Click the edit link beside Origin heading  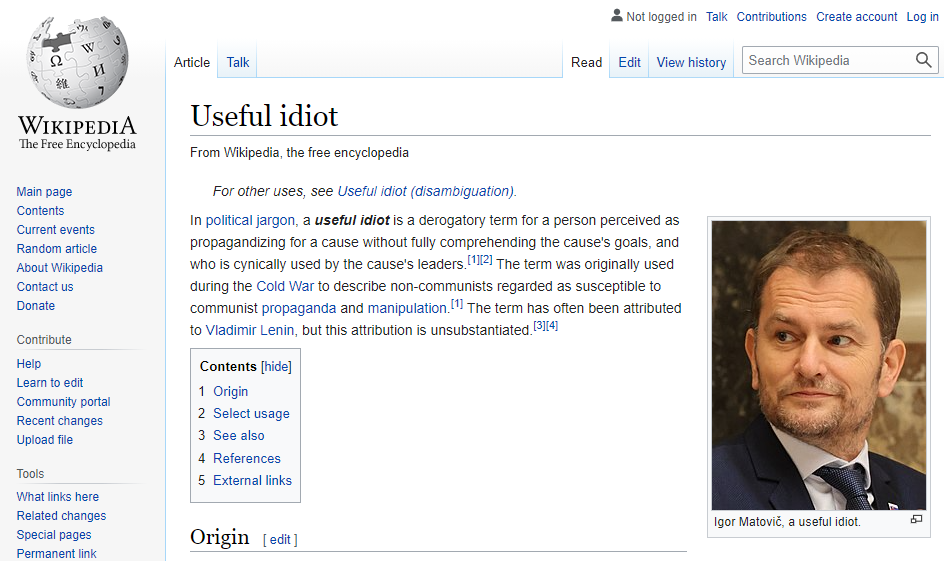click(x=280, y=540)
